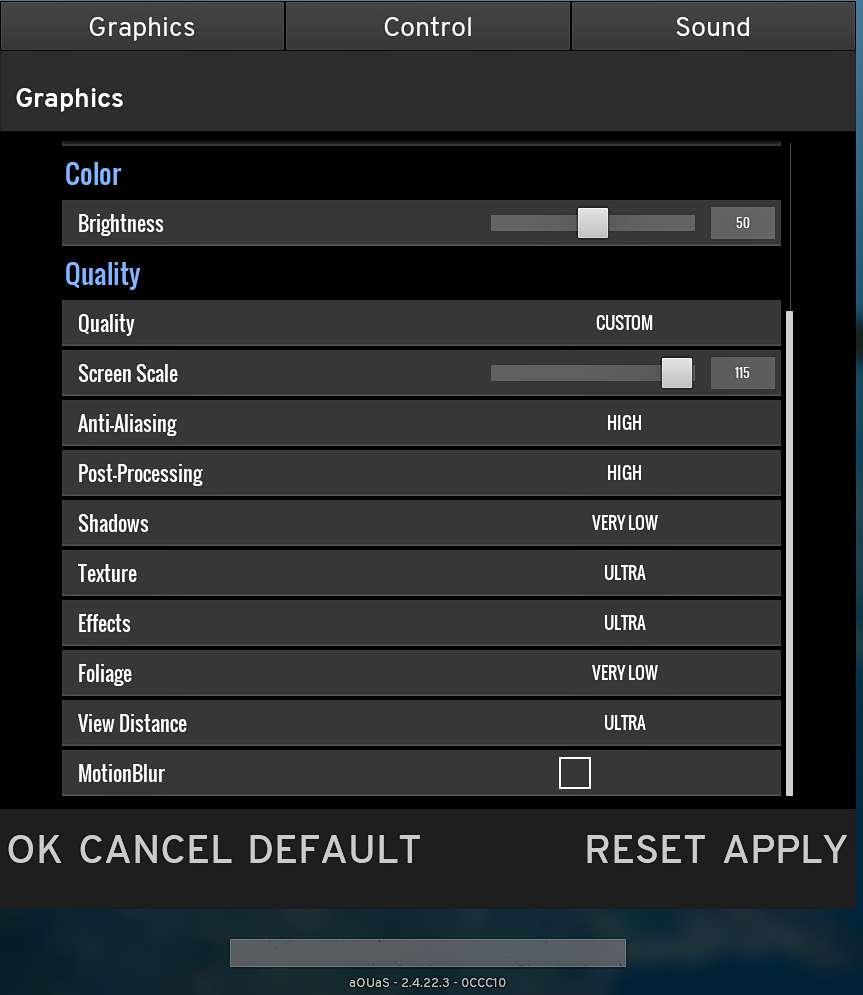The width and height of the screenshot is (863, 995).
Task: Change Shadows setting from VERY LOW
Action: click(624, 523)
